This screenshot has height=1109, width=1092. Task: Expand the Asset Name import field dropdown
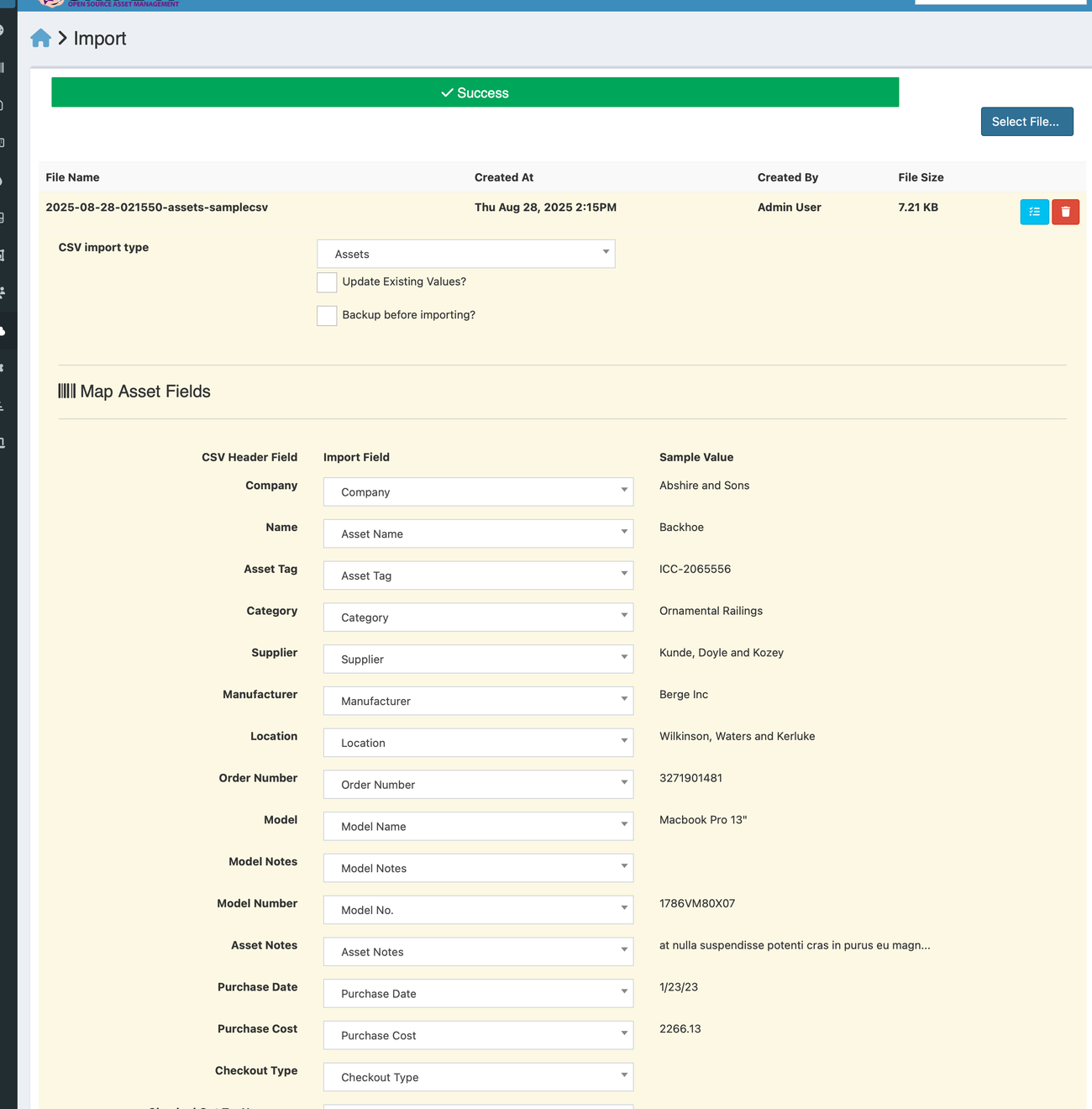tap(478, 533)
